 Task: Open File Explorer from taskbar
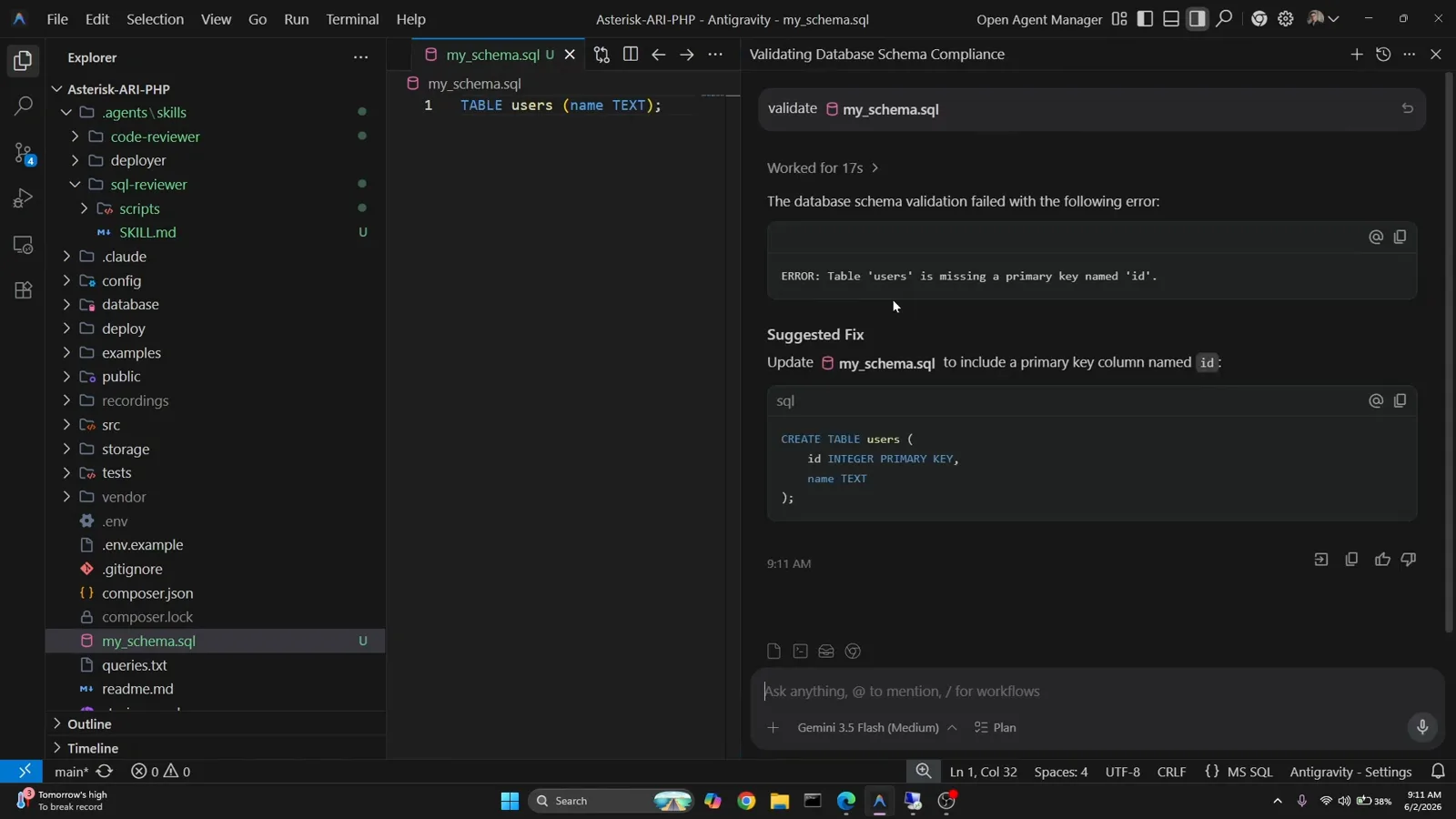pyautogui.click(x=780, y=801)
